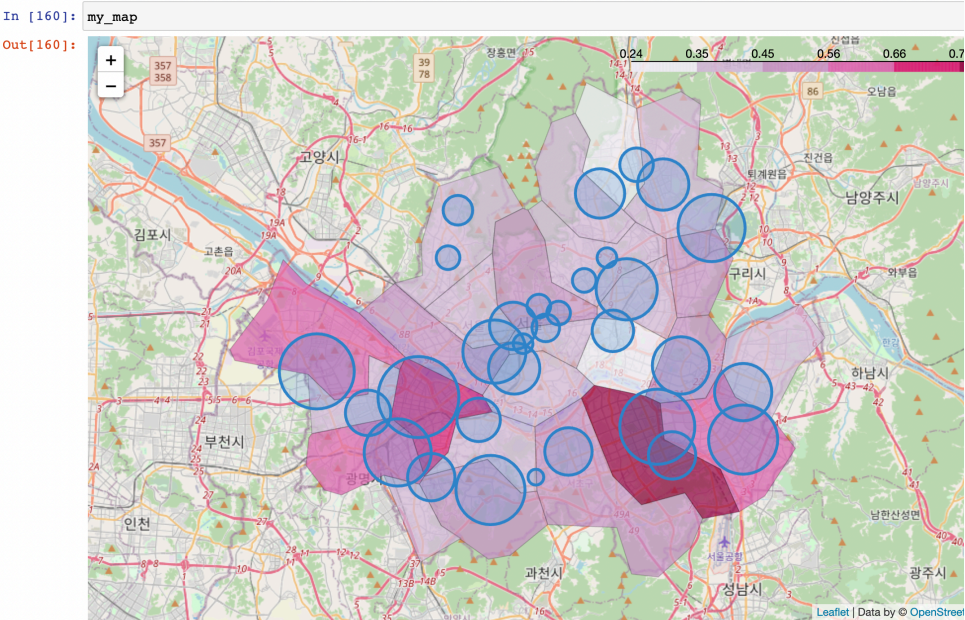Click the large circle marker over Gimpo airport district
Viewport: 965px width, 620px height.
[317, 371]
